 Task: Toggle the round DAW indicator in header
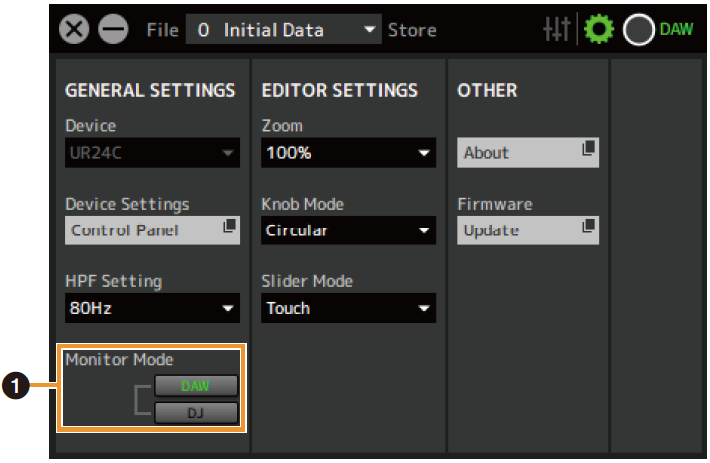pos(638,30)
